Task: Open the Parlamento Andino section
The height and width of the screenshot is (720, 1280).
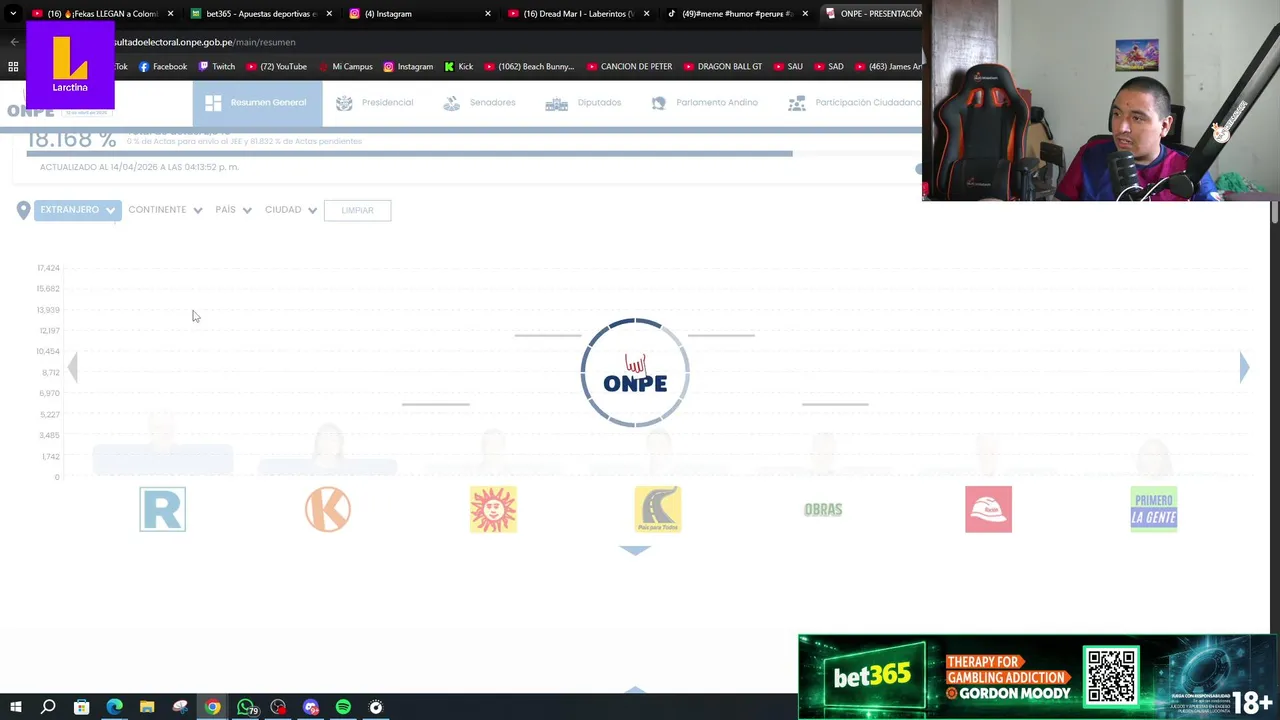Action: pyautogui.click(x=704, y=103)
